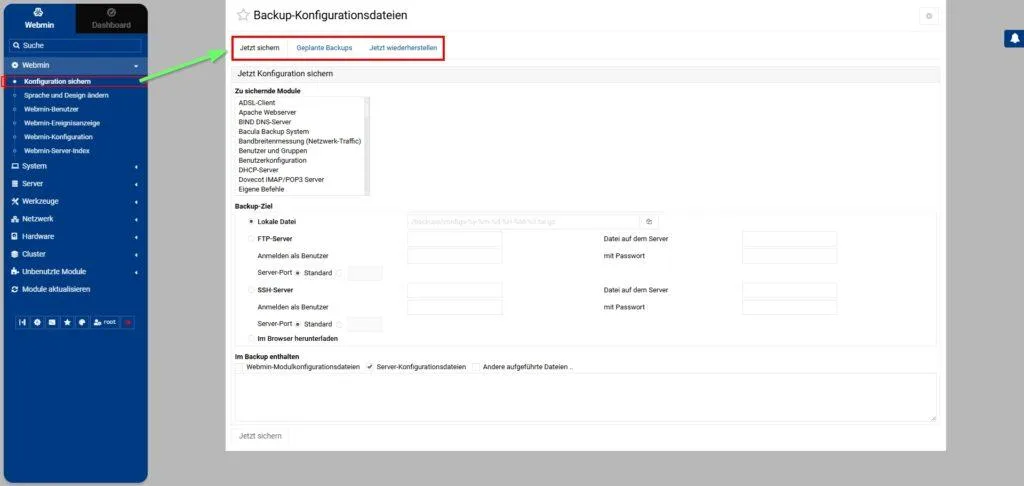Image resolution: width=1024 pixels, height=486 pixels.
Task: Open the notifications bell
Action: 1012,39
